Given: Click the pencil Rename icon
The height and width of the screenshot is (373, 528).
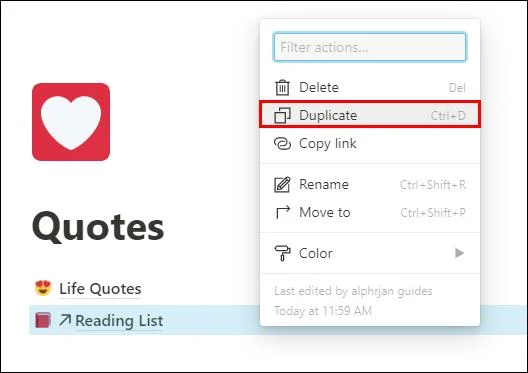Looking at the screenshot, I should point(282,184).
